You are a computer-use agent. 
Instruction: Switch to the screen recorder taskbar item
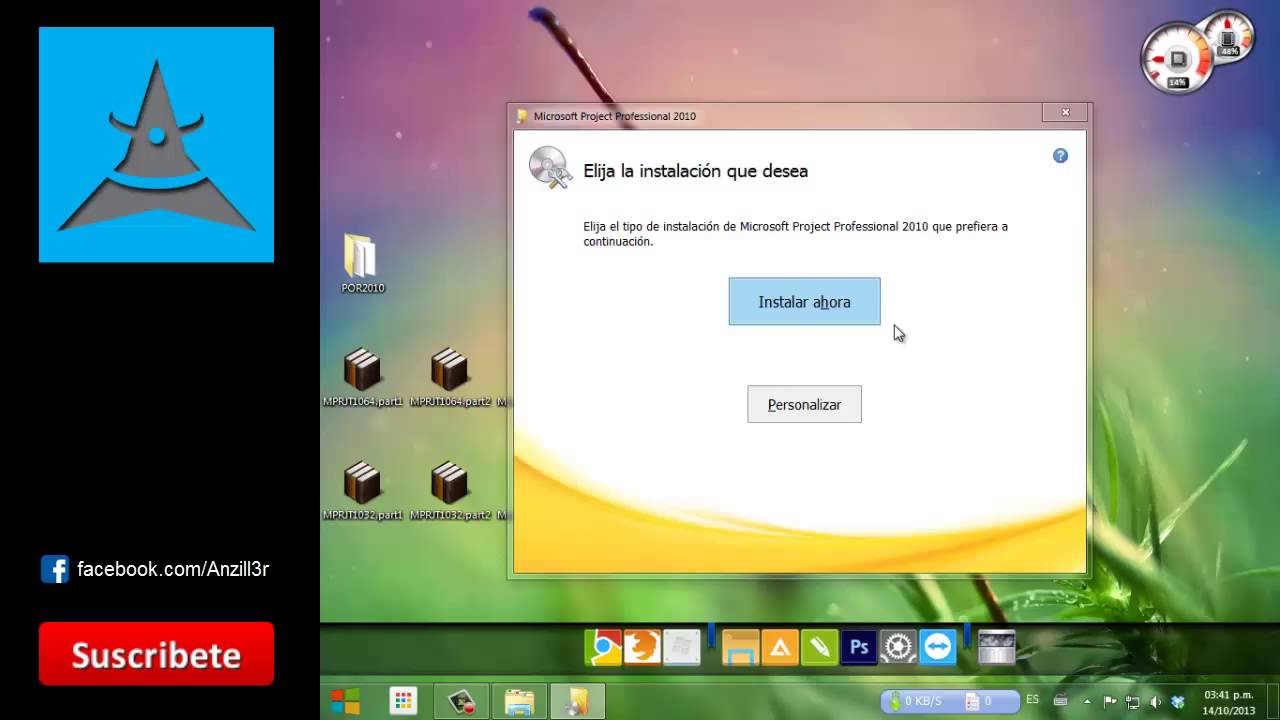(x=461, y=701)
